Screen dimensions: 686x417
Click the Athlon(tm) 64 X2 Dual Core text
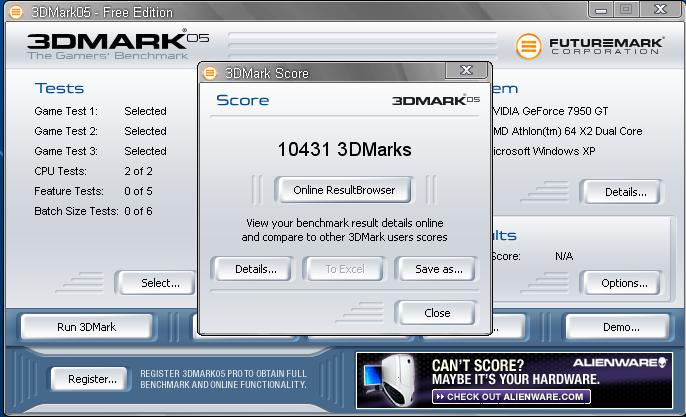577,131
